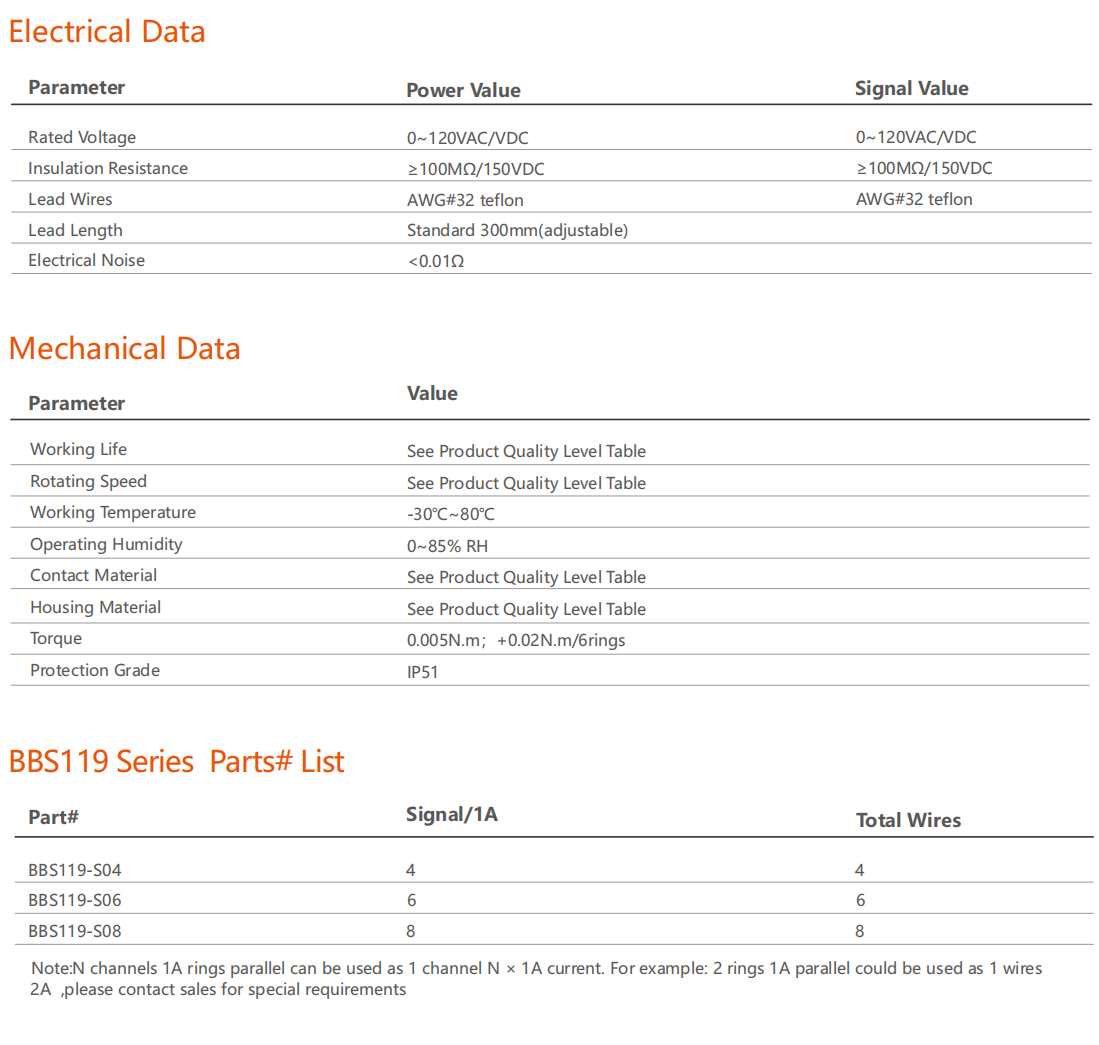Click the Signal/1A column header

[451, 814]
